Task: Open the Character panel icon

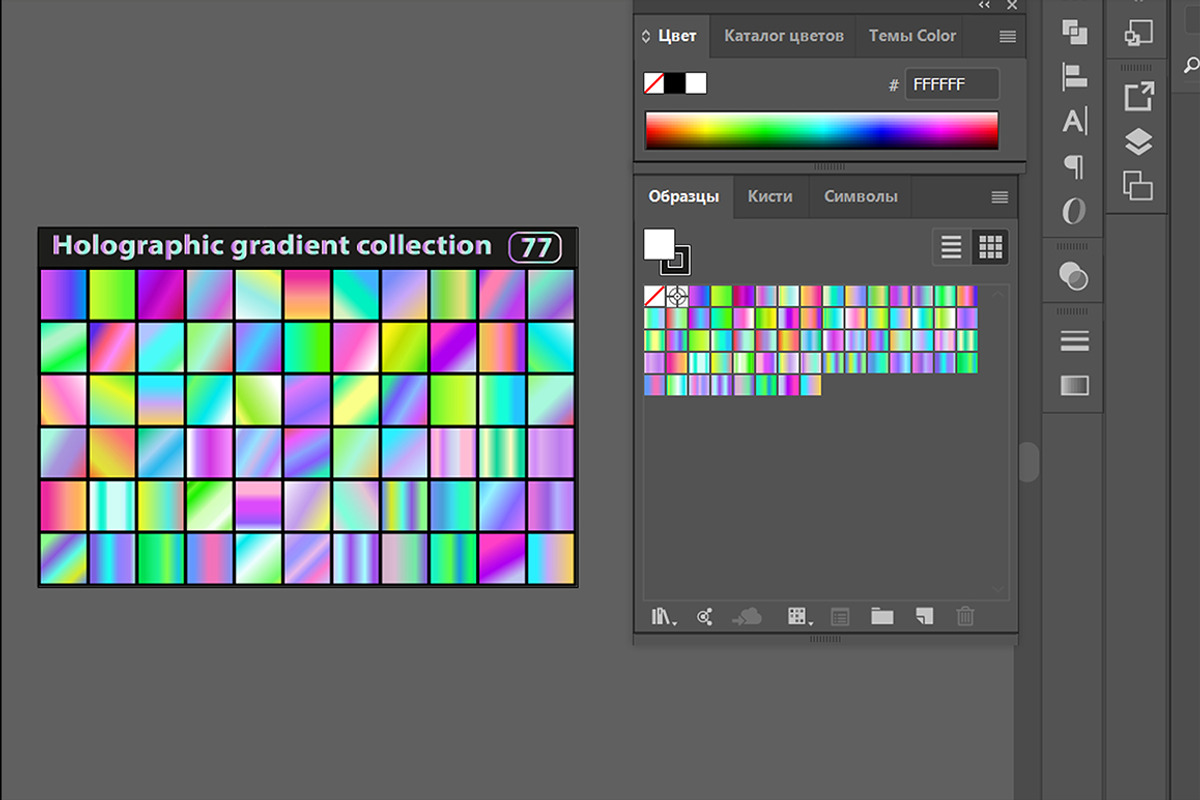Action: [1074, 121]
